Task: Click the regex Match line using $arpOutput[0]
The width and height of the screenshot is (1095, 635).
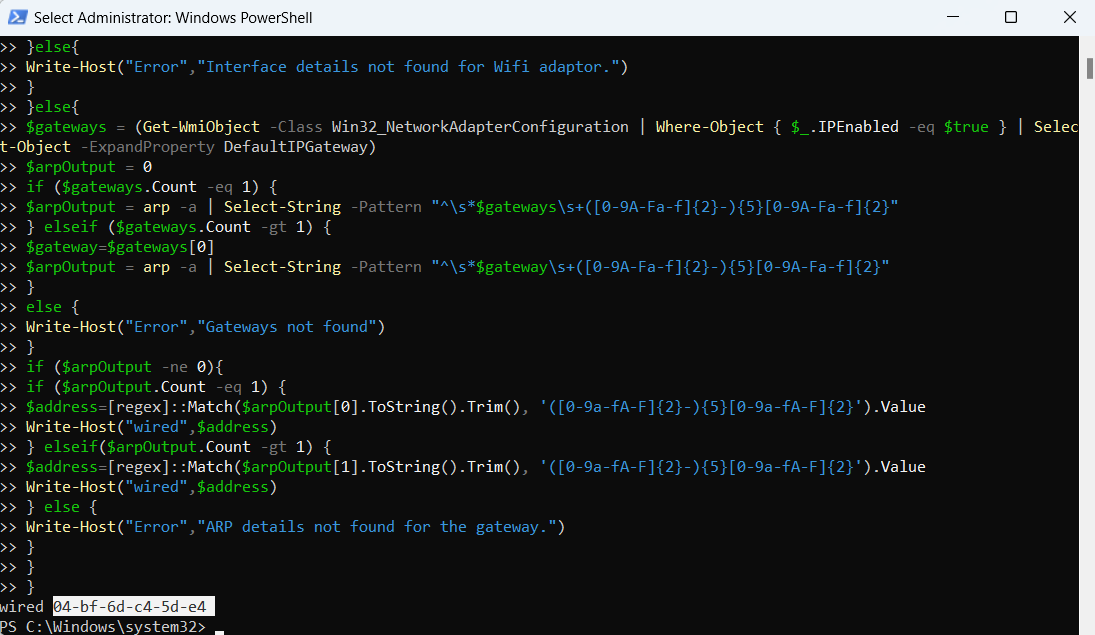Action: (x=476, y=407)
